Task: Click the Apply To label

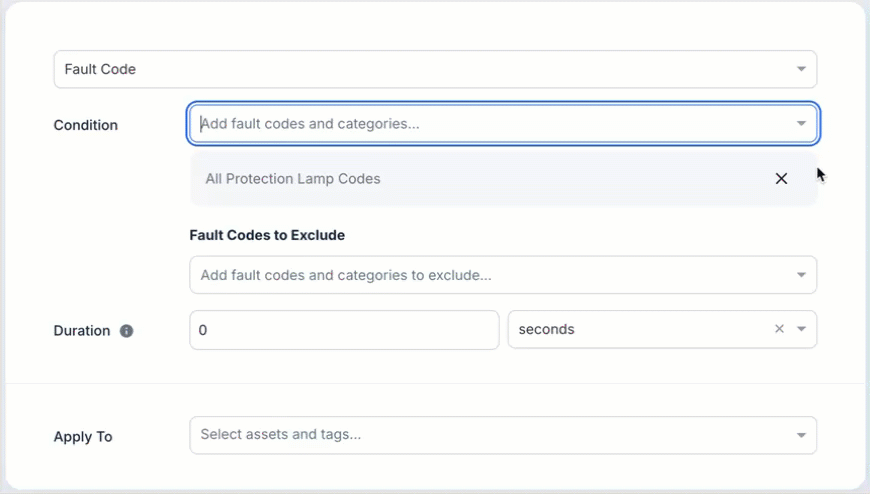Action: [x=82, y=437]
